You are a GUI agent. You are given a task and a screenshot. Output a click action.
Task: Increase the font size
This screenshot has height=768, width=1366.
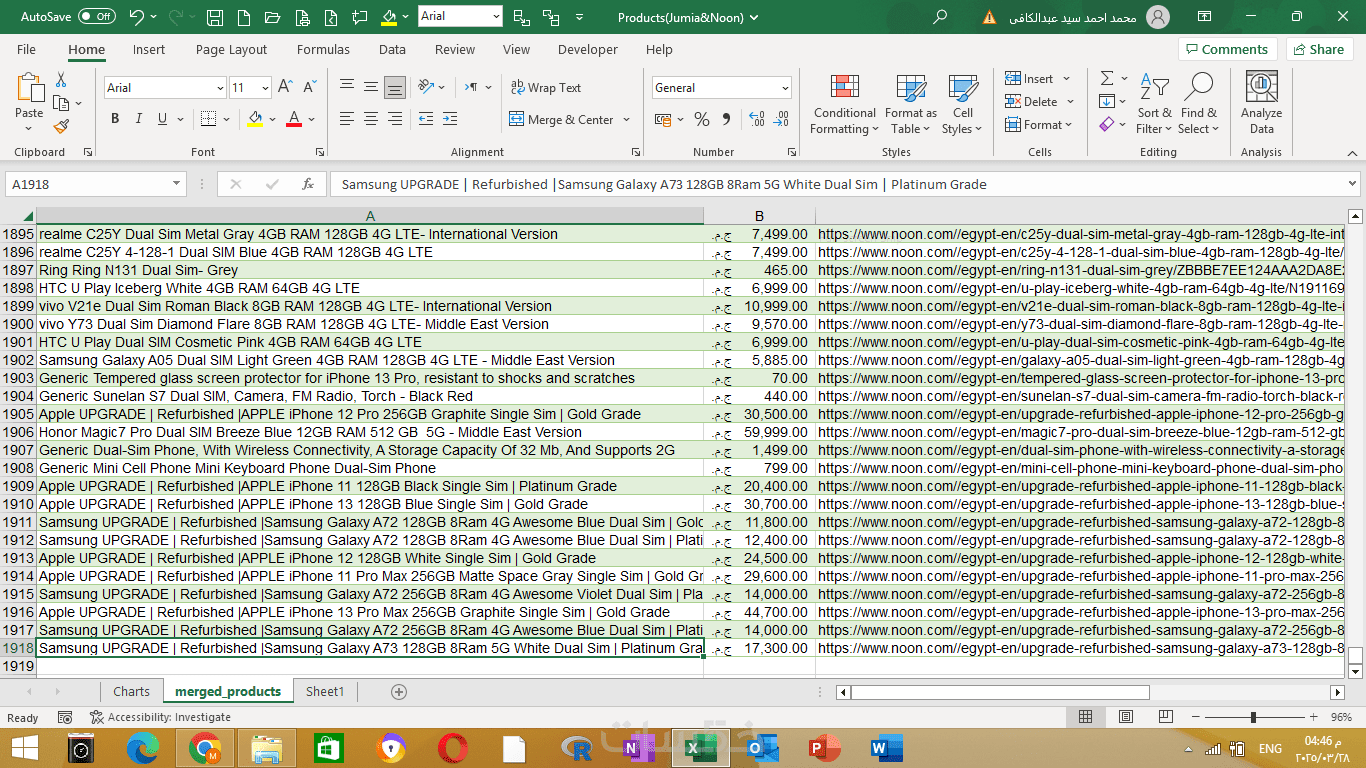point(285,87)
